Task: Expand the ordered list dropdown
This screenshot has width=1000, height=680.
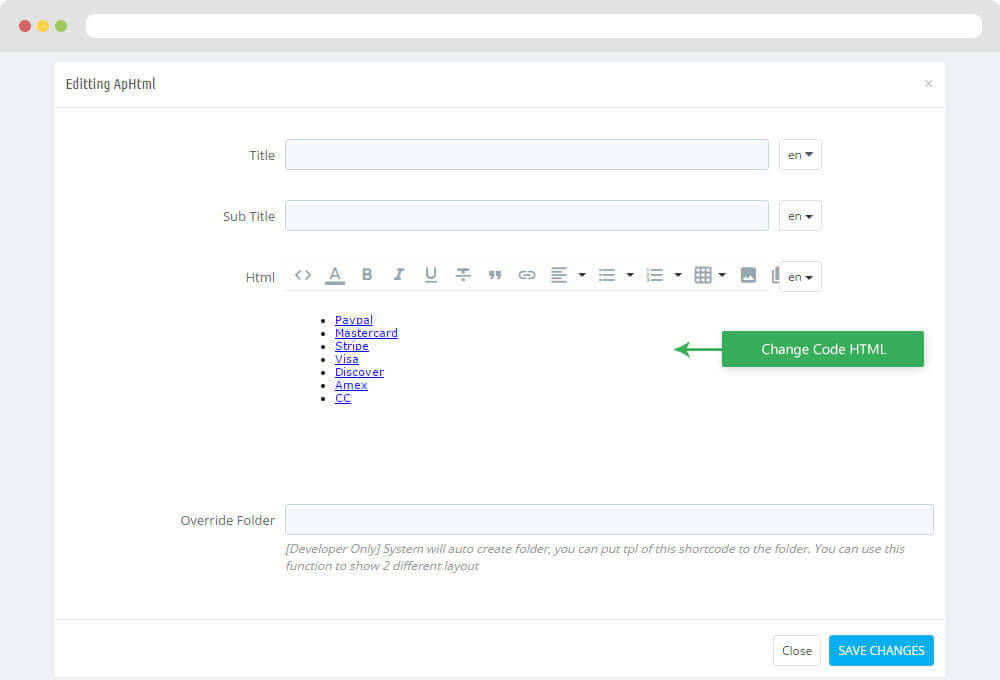Action: pyautogui.click(x=678, y=275)
